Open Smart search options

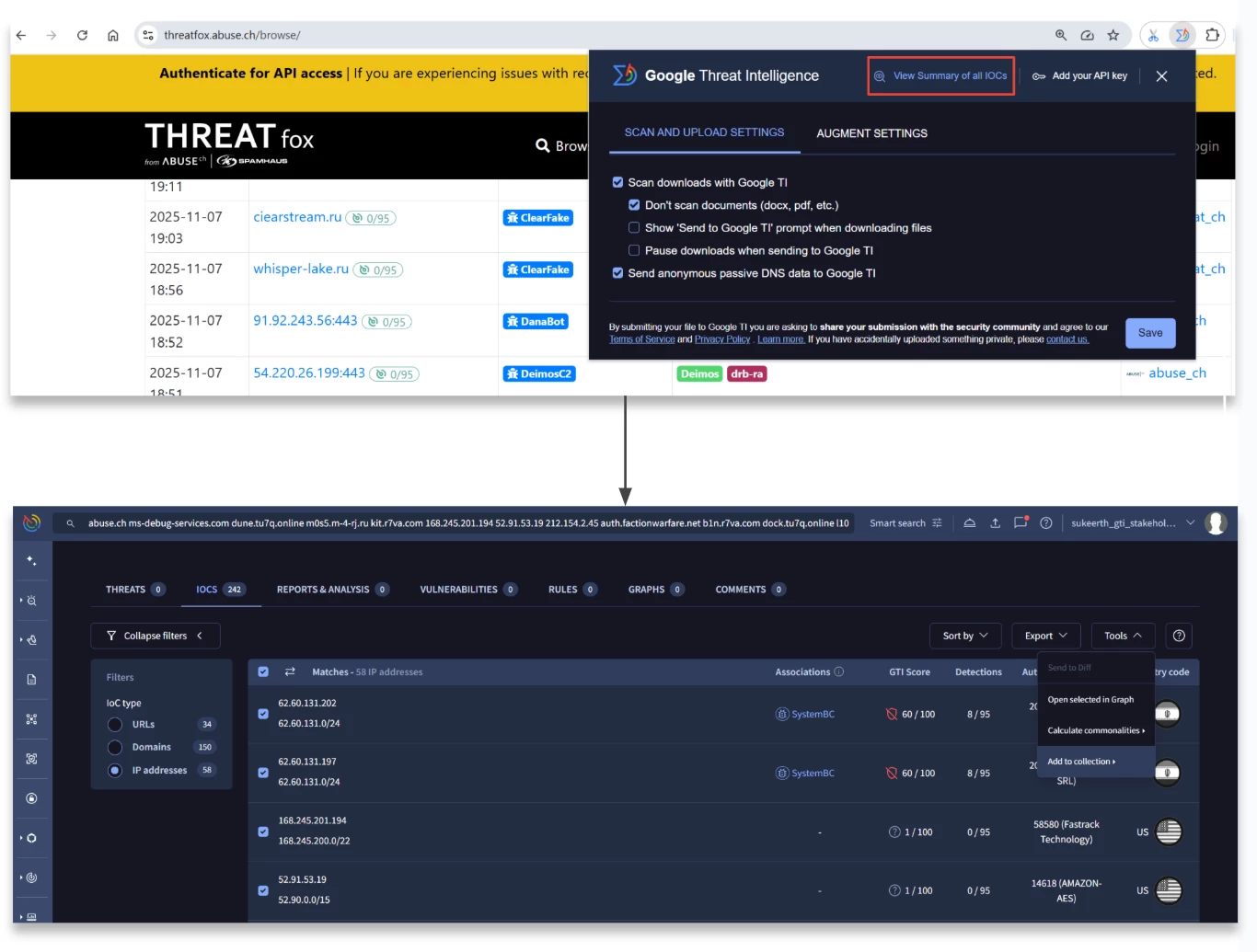905,522
